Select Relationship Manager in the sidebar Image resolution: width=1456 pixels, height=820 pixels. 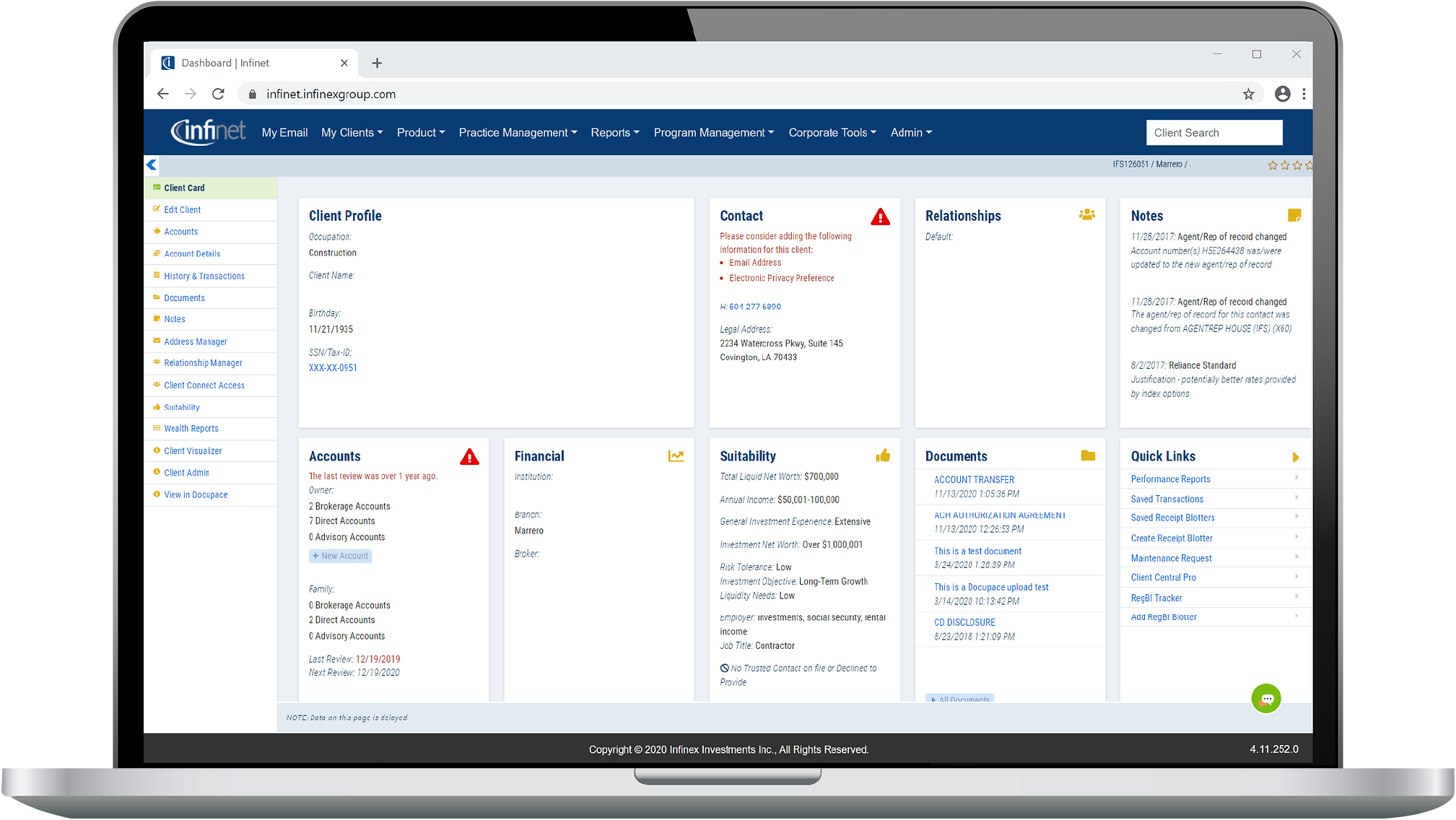(203, 363)
